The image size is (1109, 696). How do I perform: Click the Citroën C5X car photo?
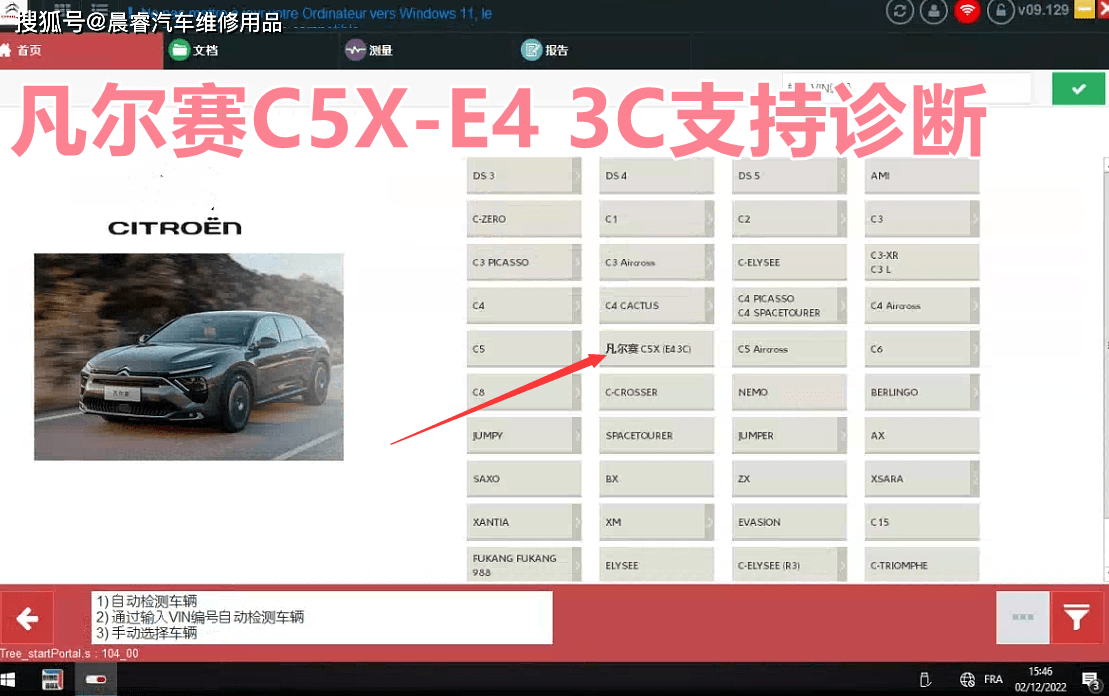[189, 356]
